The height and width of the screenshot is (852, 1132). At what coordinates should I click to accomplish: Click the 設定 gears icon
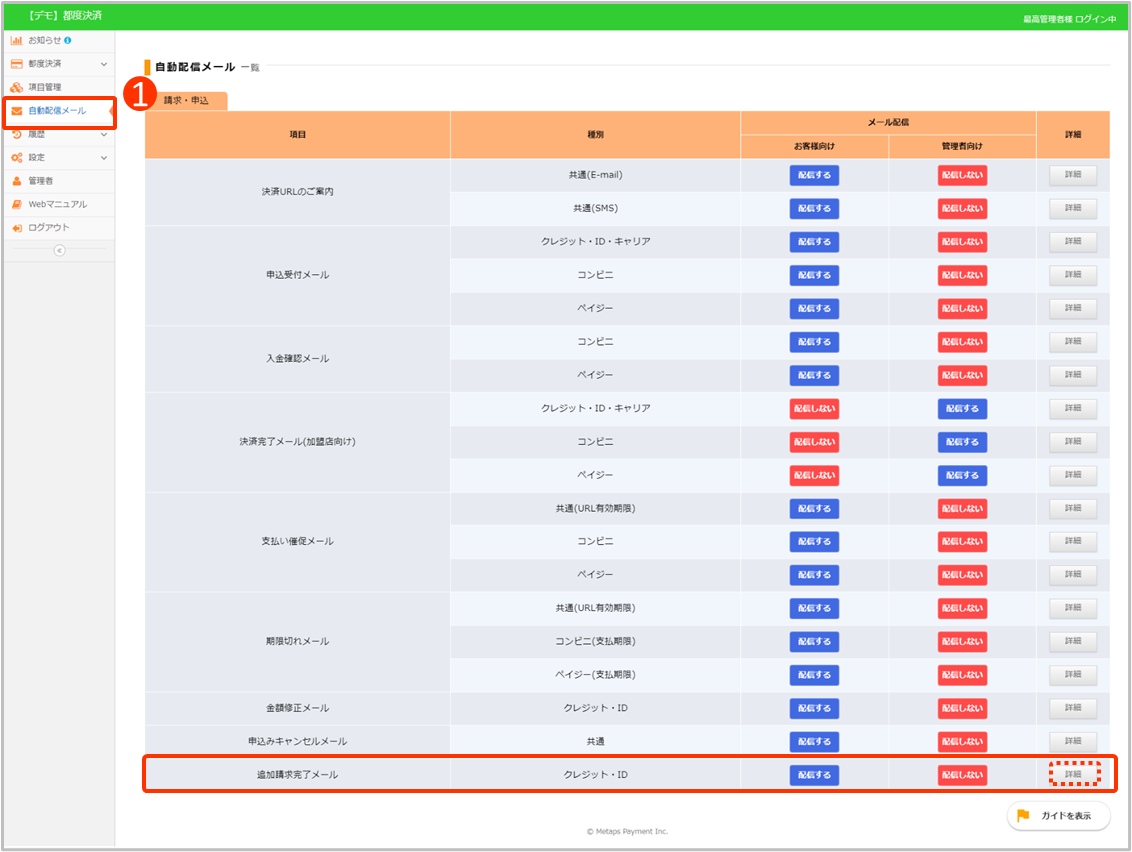coord(17,158)
